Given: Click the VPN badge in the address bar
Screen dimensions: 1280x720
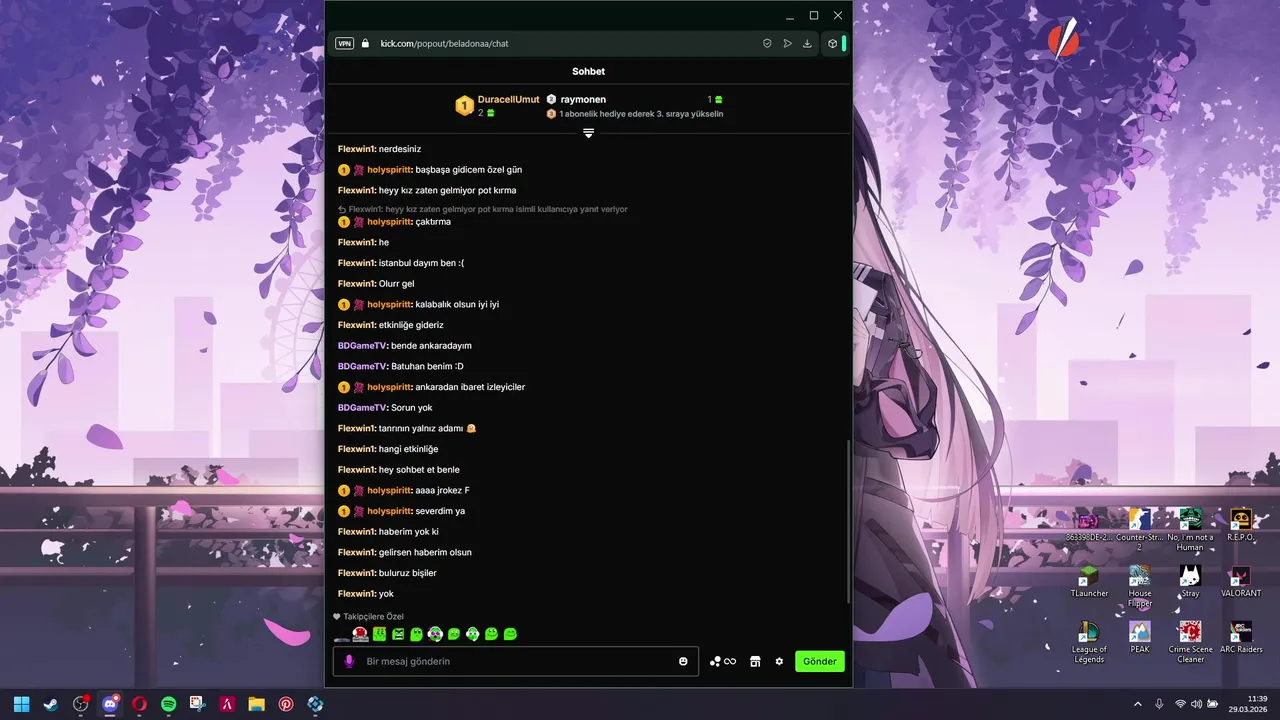Looking at the screenshot, I should click(344, 44).
